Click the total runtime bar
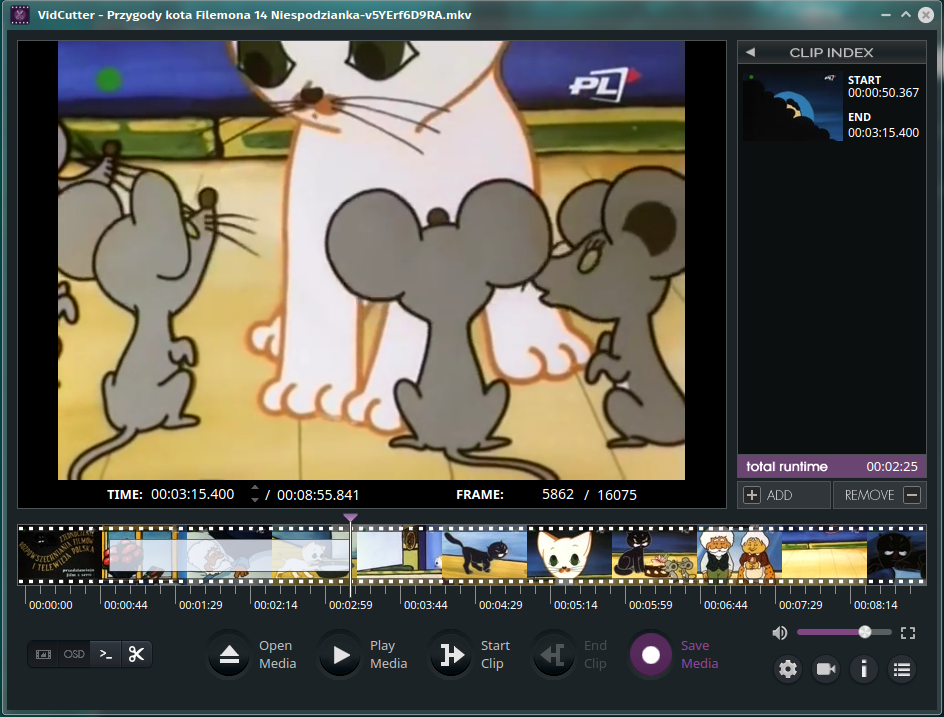 click(831, 467)
